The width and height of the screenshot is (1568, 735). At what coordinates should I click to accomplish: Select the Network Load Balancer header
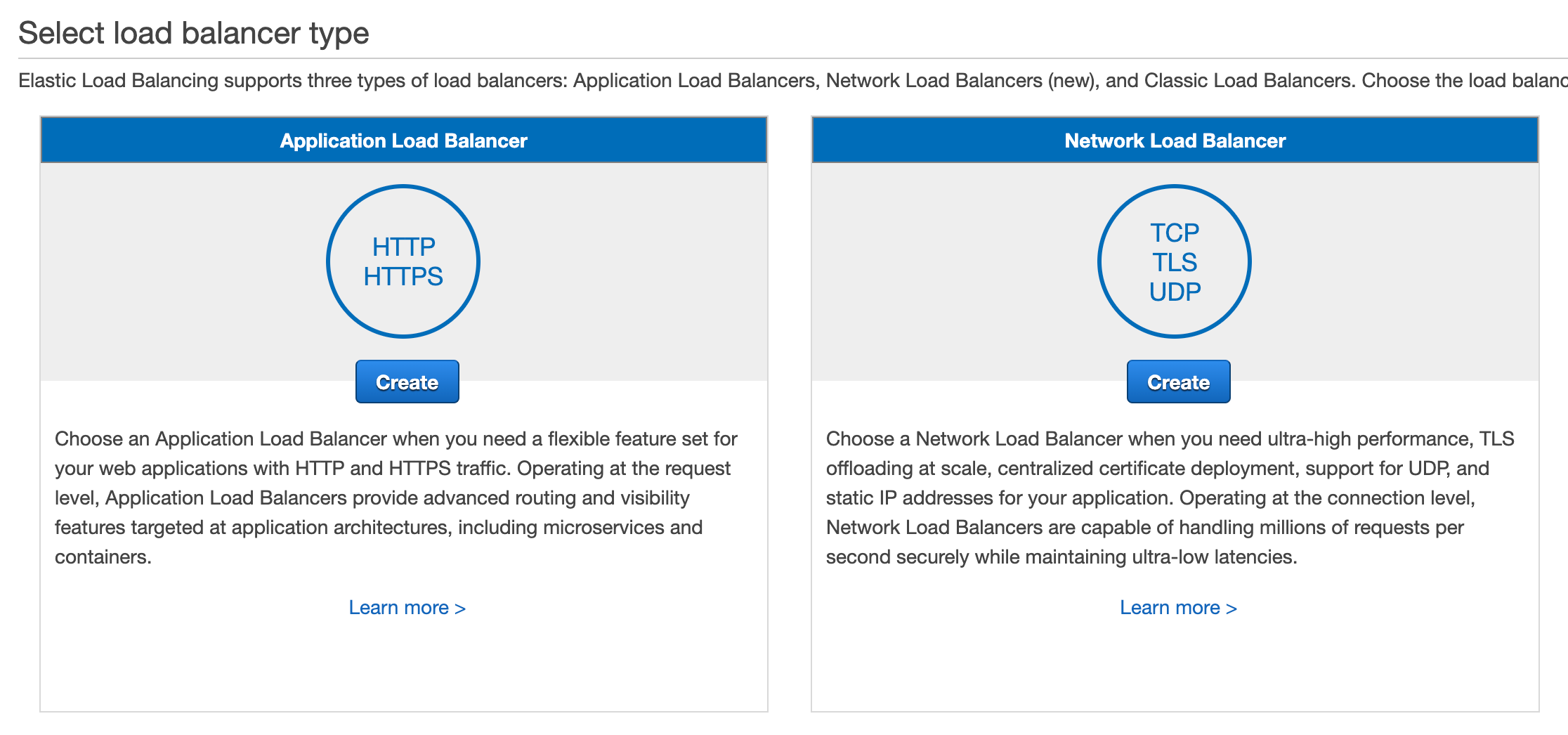coord(1175,141)
